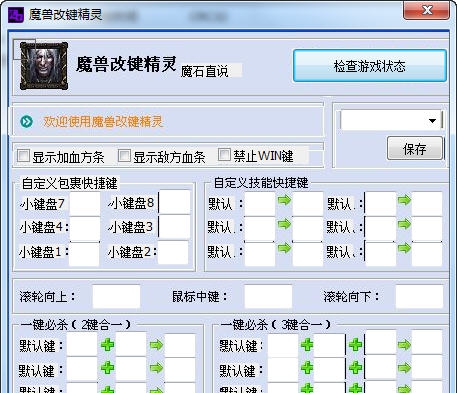Click the Warcraft hero portrait image

[44, 66]
